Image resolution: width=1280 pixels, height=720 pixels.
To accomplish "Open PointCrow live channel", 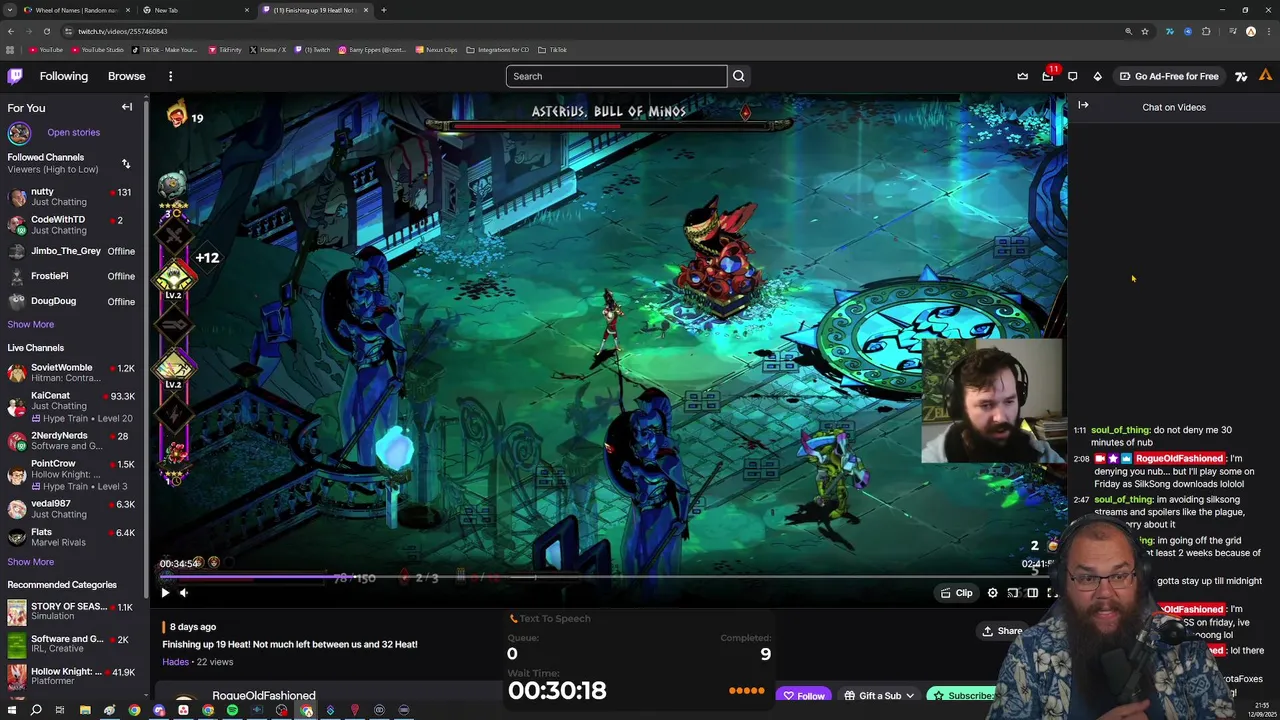I will [70, 474].
